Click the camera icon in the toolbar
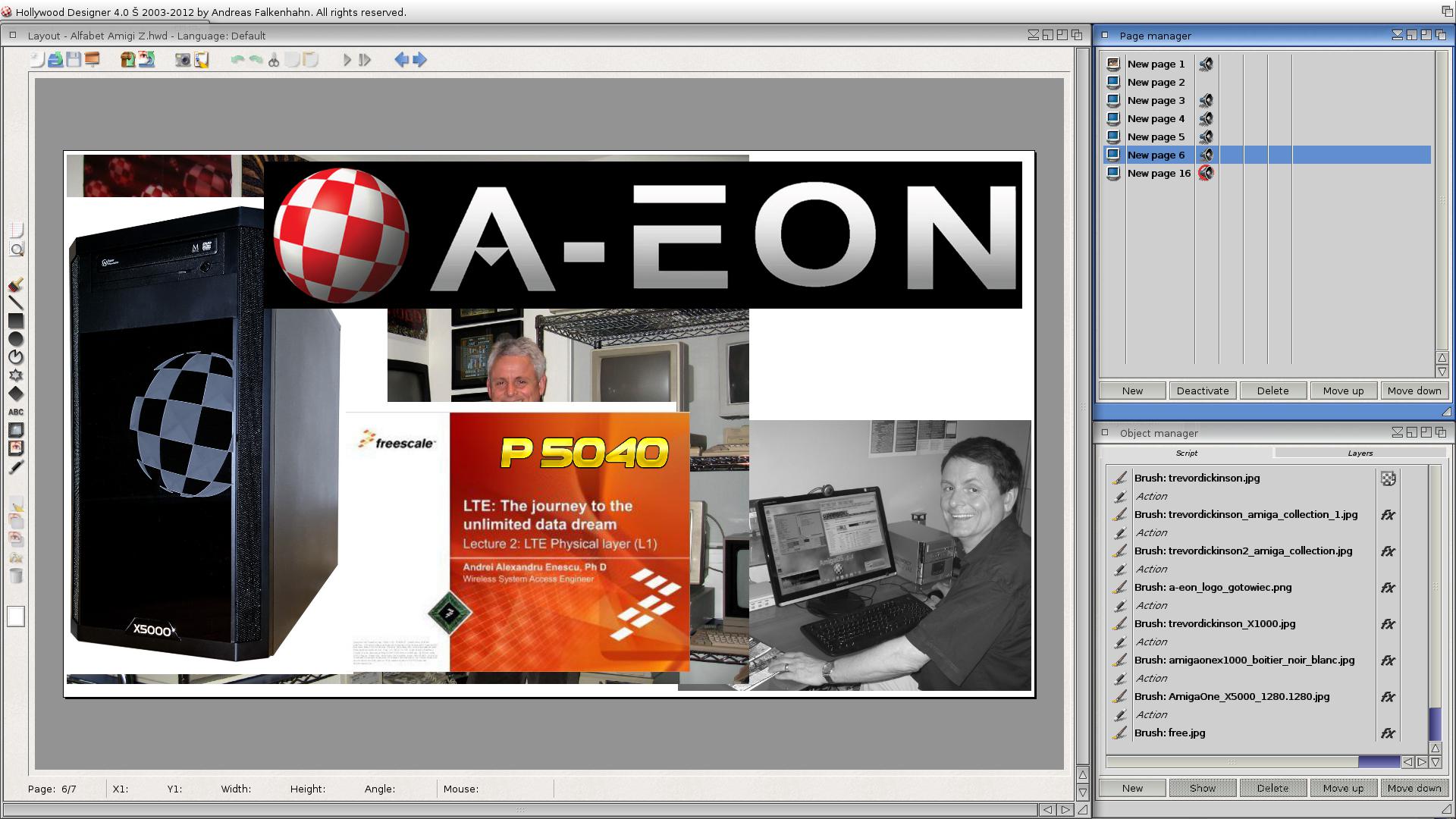The height and width of the screenshot is (819, 1456). coord(183,60)
